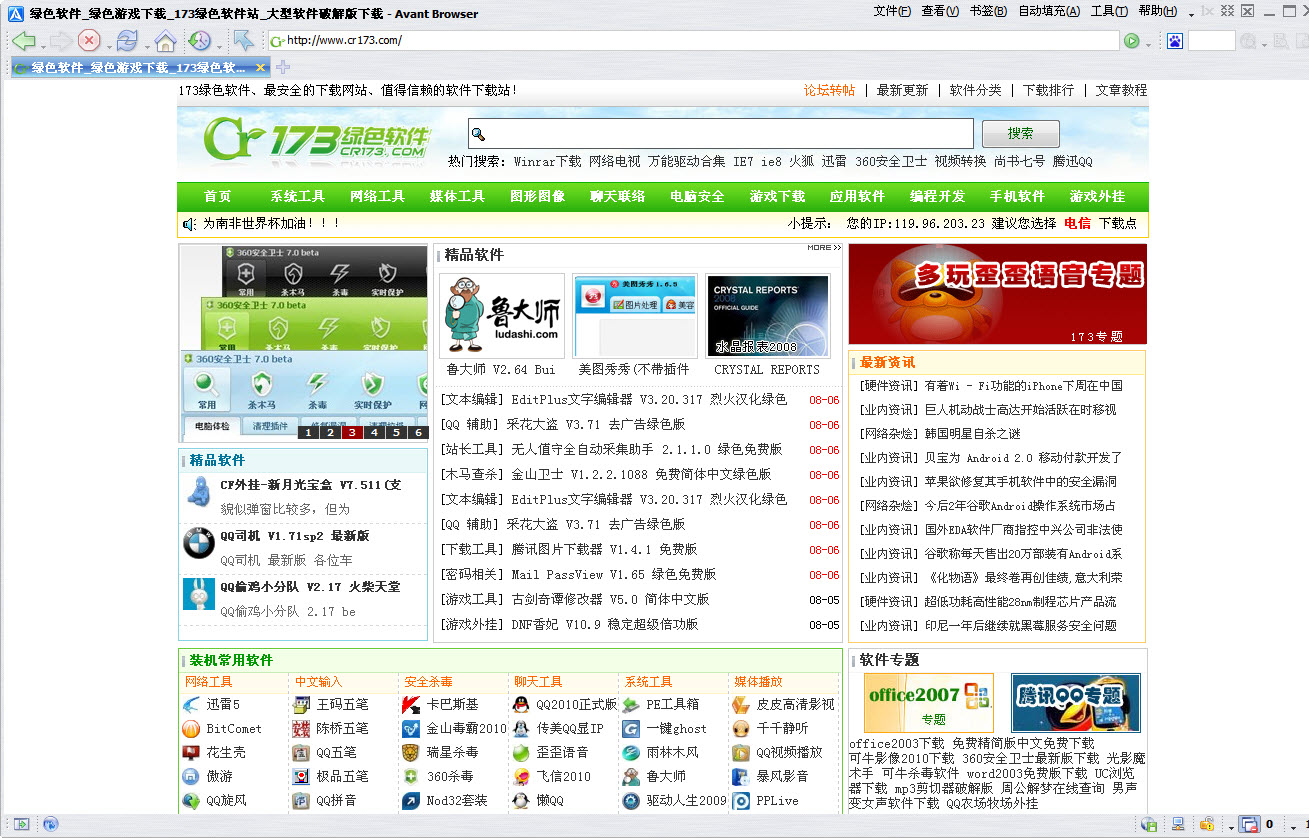
Task: Open the History clock icon
Action: 199,41
